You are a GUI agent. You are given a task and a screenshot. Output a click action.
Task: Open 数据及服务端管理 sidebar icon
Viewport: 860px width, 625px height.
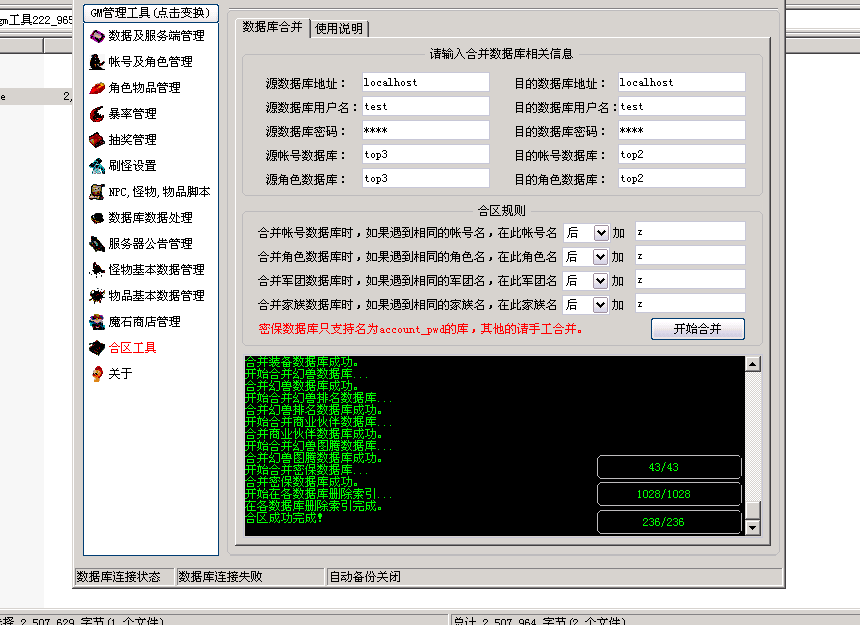tap(97, 36)
